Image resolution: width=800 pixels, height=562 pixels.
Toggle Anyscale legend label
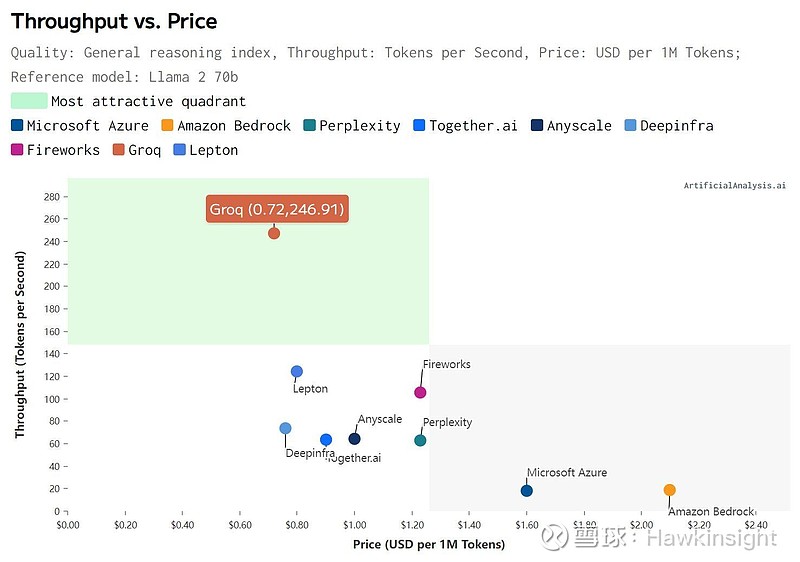pos(578,126)
